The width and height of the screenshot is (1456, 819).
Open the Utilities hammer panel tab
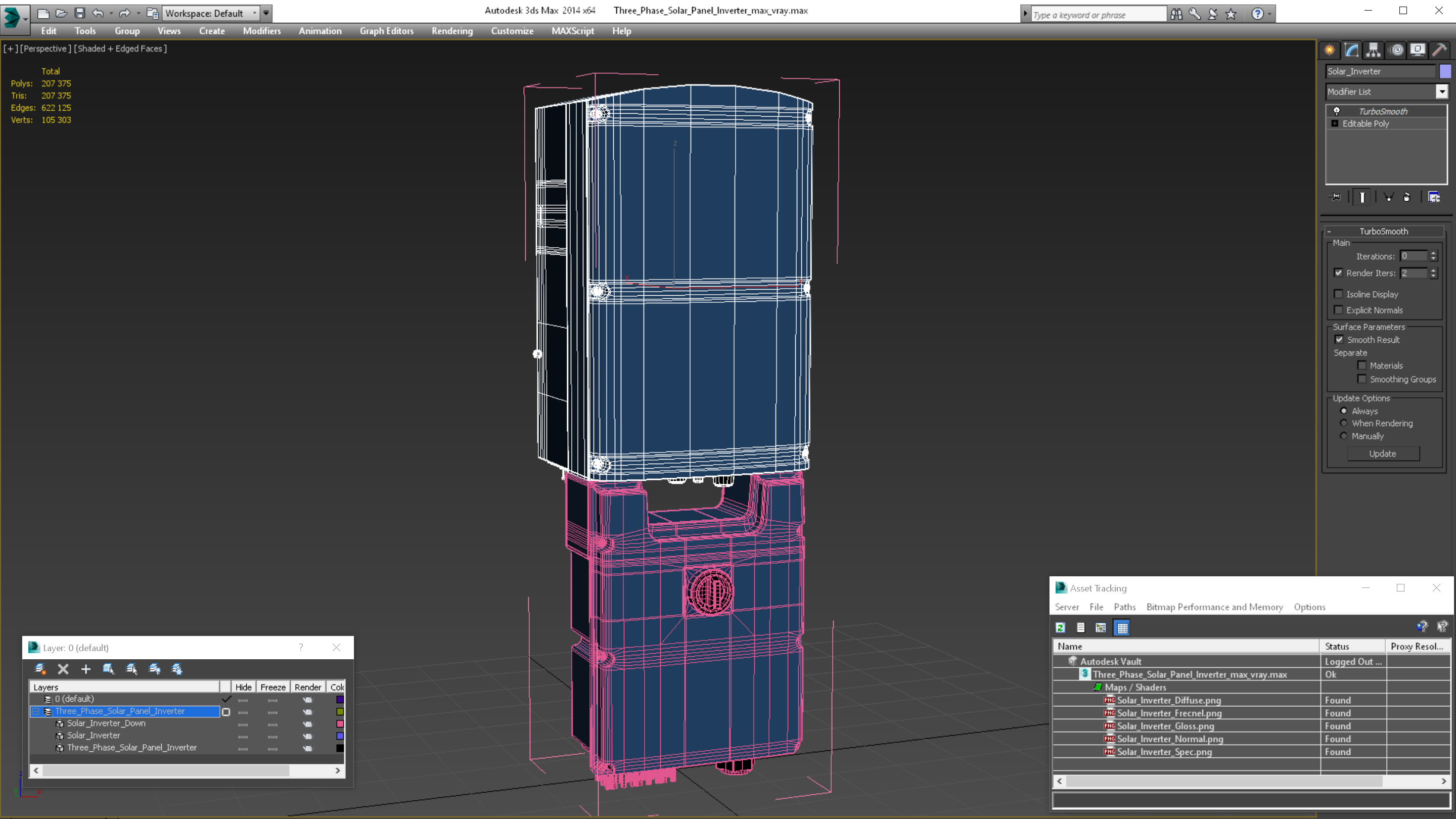click(1439, 50)
